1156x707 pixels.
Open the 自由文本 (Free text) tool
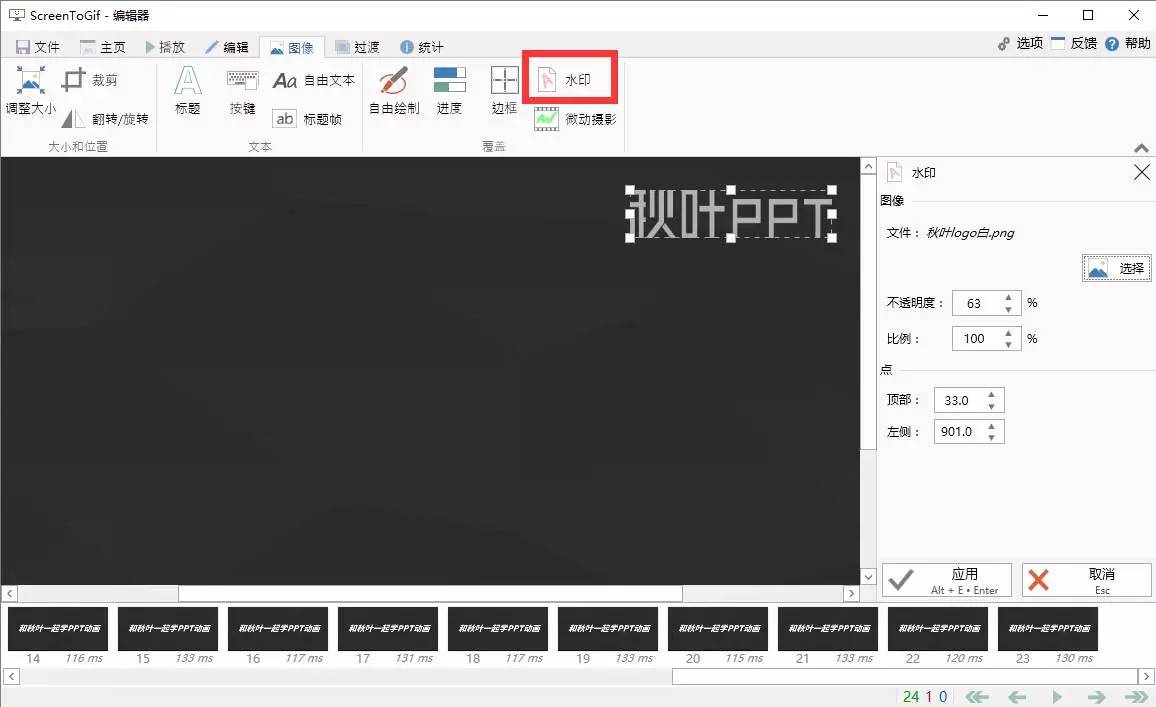317,80
